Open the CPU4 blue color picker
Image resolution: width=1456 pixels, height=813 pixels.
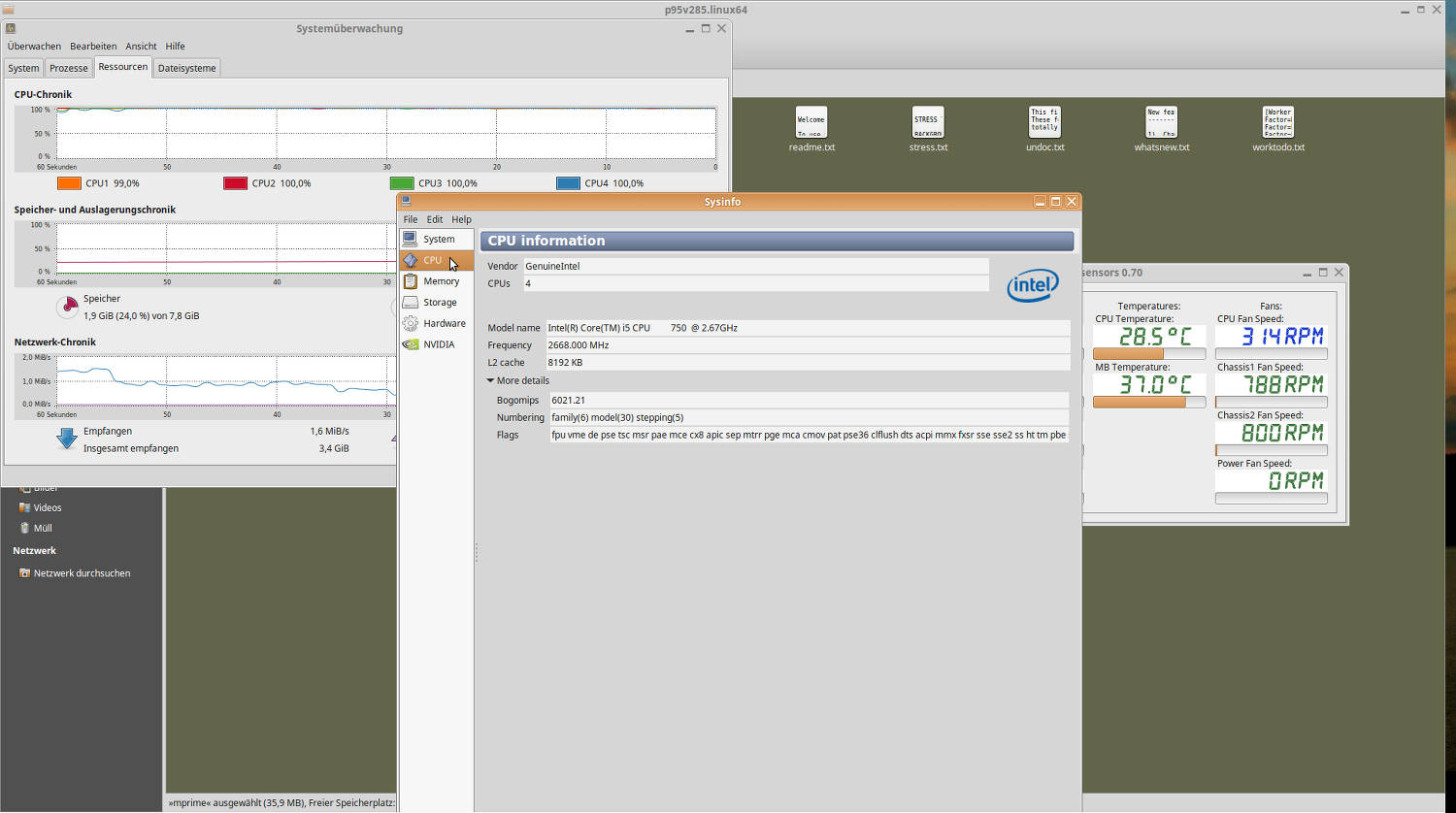click(569, 183)
